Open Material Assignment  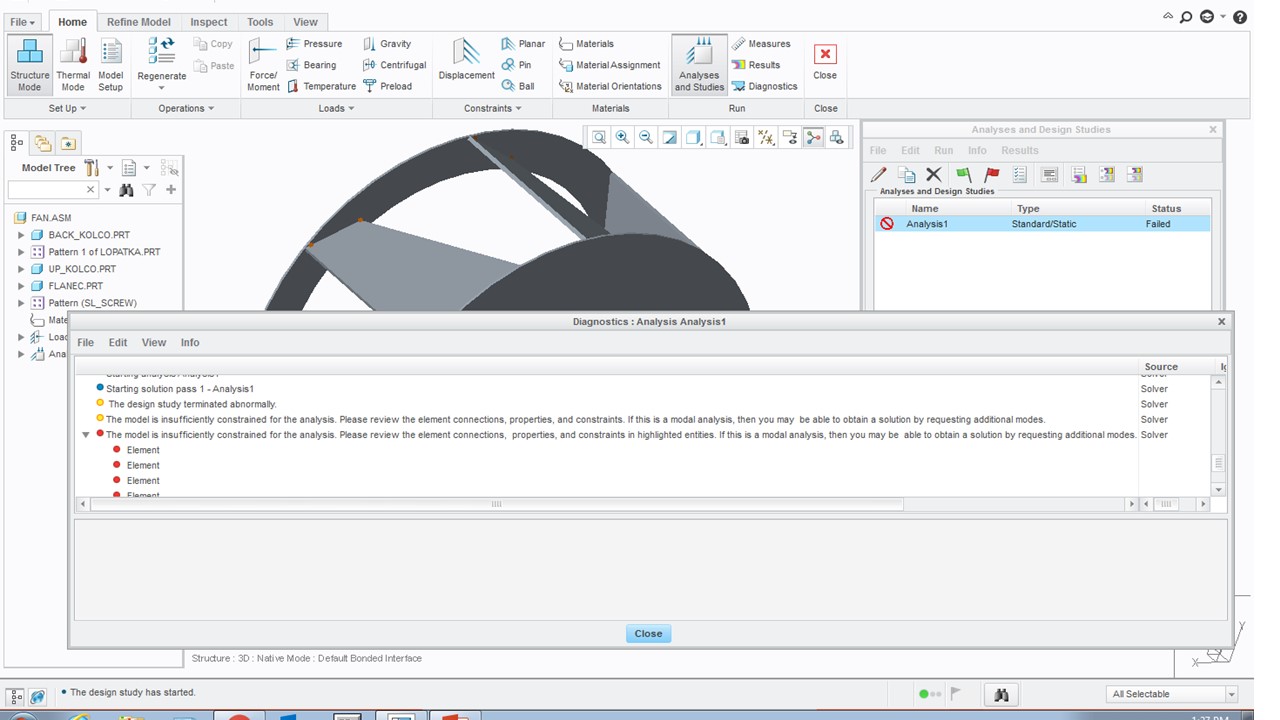(x=609, y=65)
